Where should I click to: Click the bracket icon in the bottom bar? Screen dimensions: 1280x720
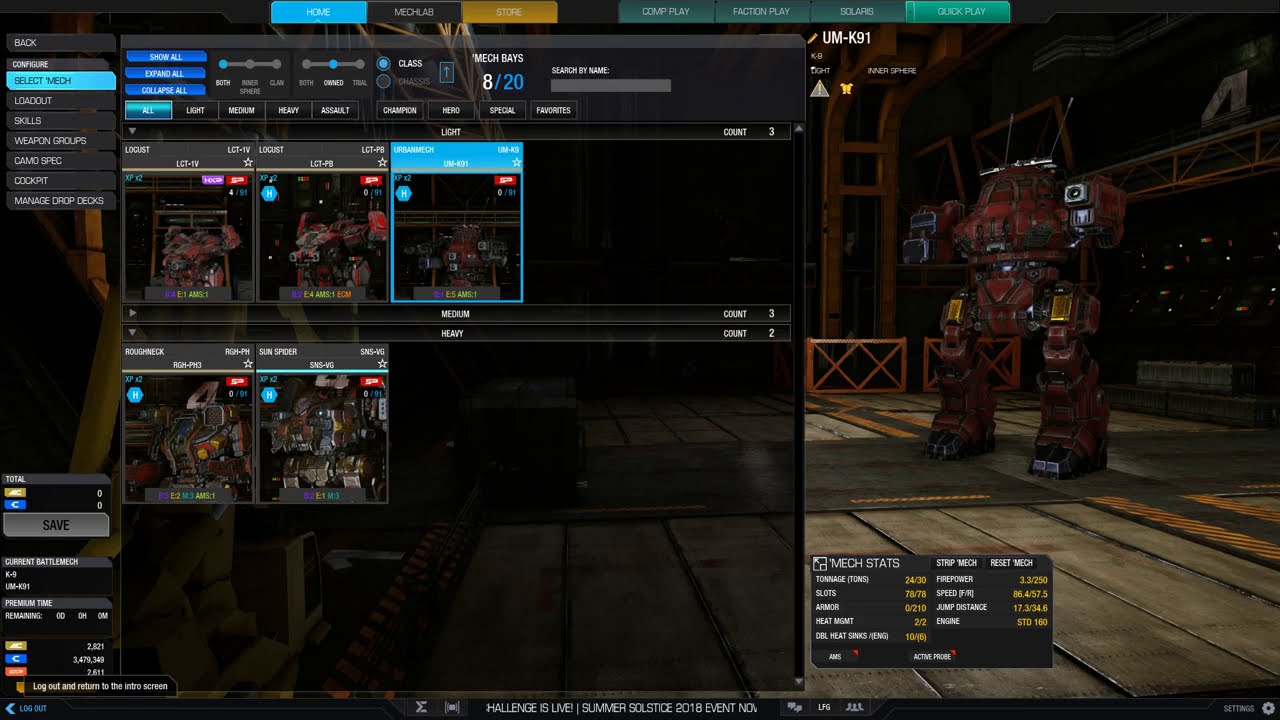pyautogui.click(x=452, y=707)
